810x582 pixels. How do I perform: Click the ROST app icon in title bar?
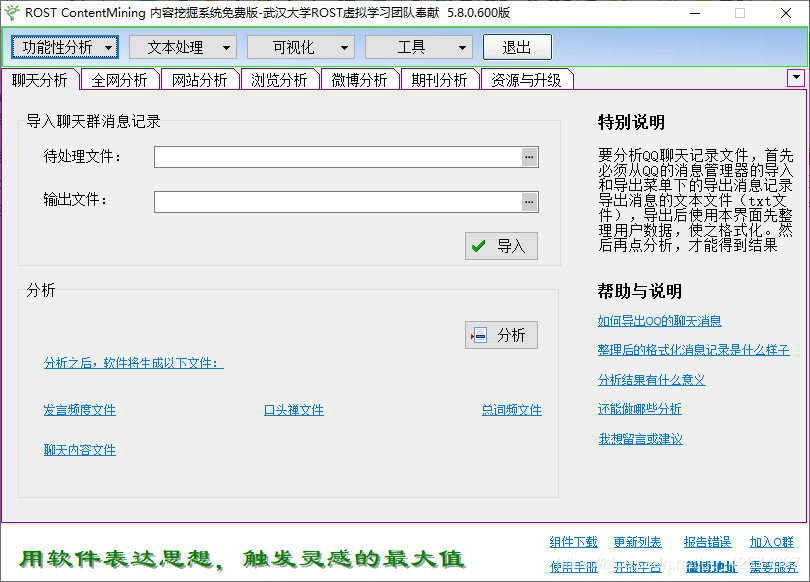pyautogui.click(x=11, y=12)
